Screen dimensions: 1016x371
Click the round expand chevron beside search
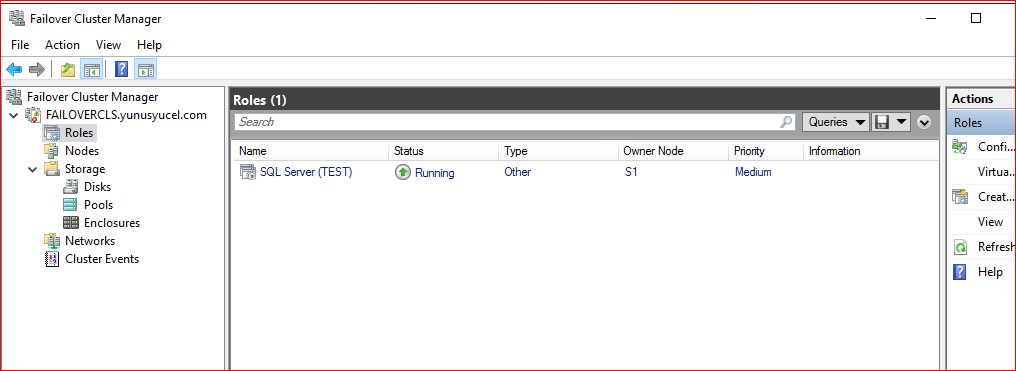924,122
